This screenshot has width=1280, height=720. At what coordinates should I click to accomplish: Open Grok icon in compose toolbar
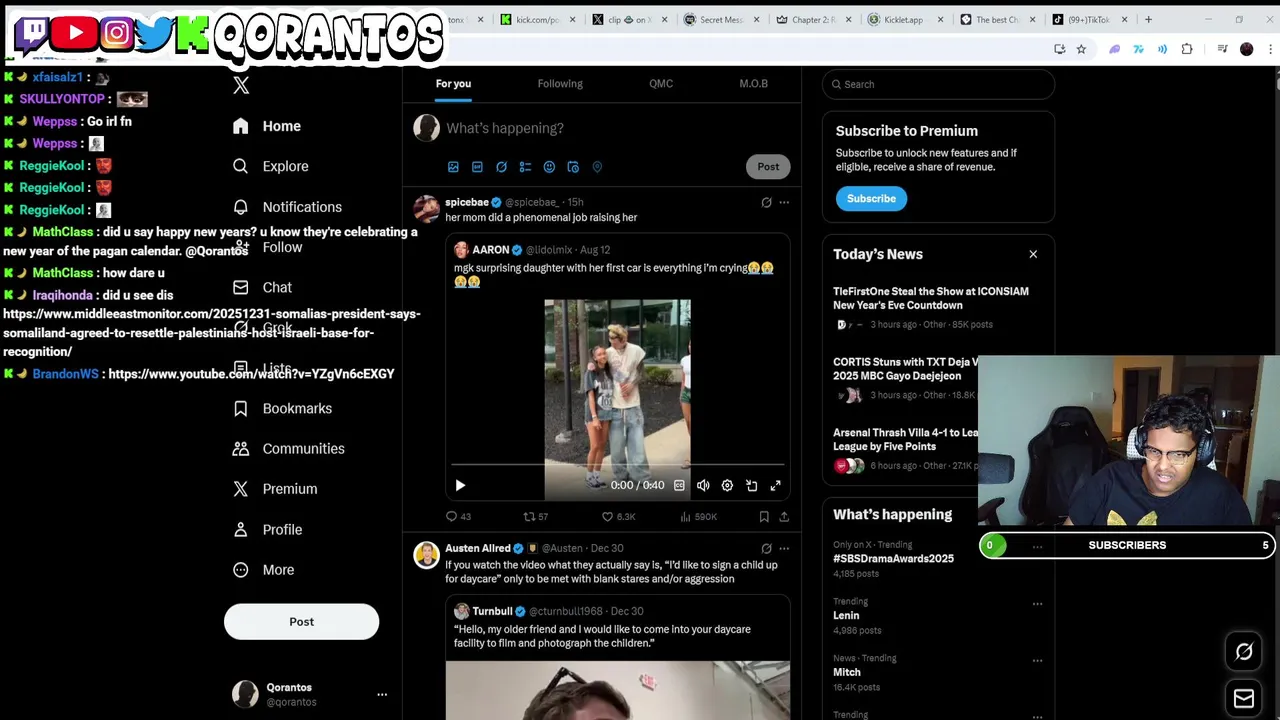click(x=501, y=167)
